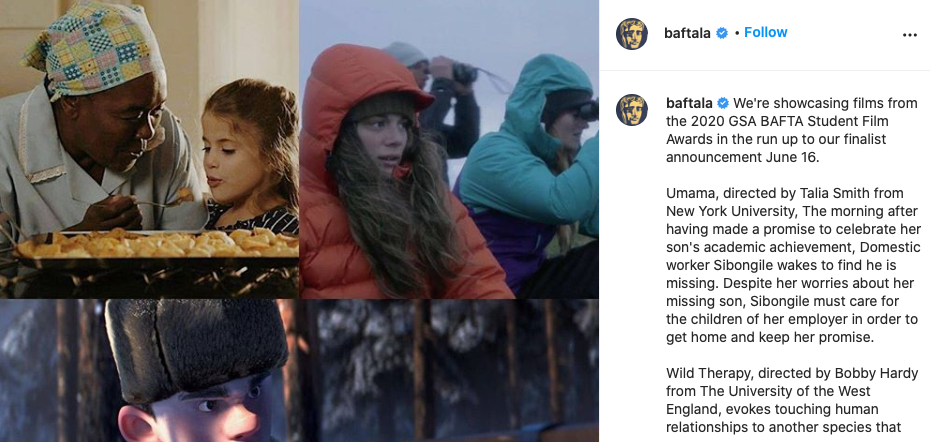Click the opening caption text about 2020 GSA BAFTA Awards
The image size is (930, 442).
click(x=792, y=131)
